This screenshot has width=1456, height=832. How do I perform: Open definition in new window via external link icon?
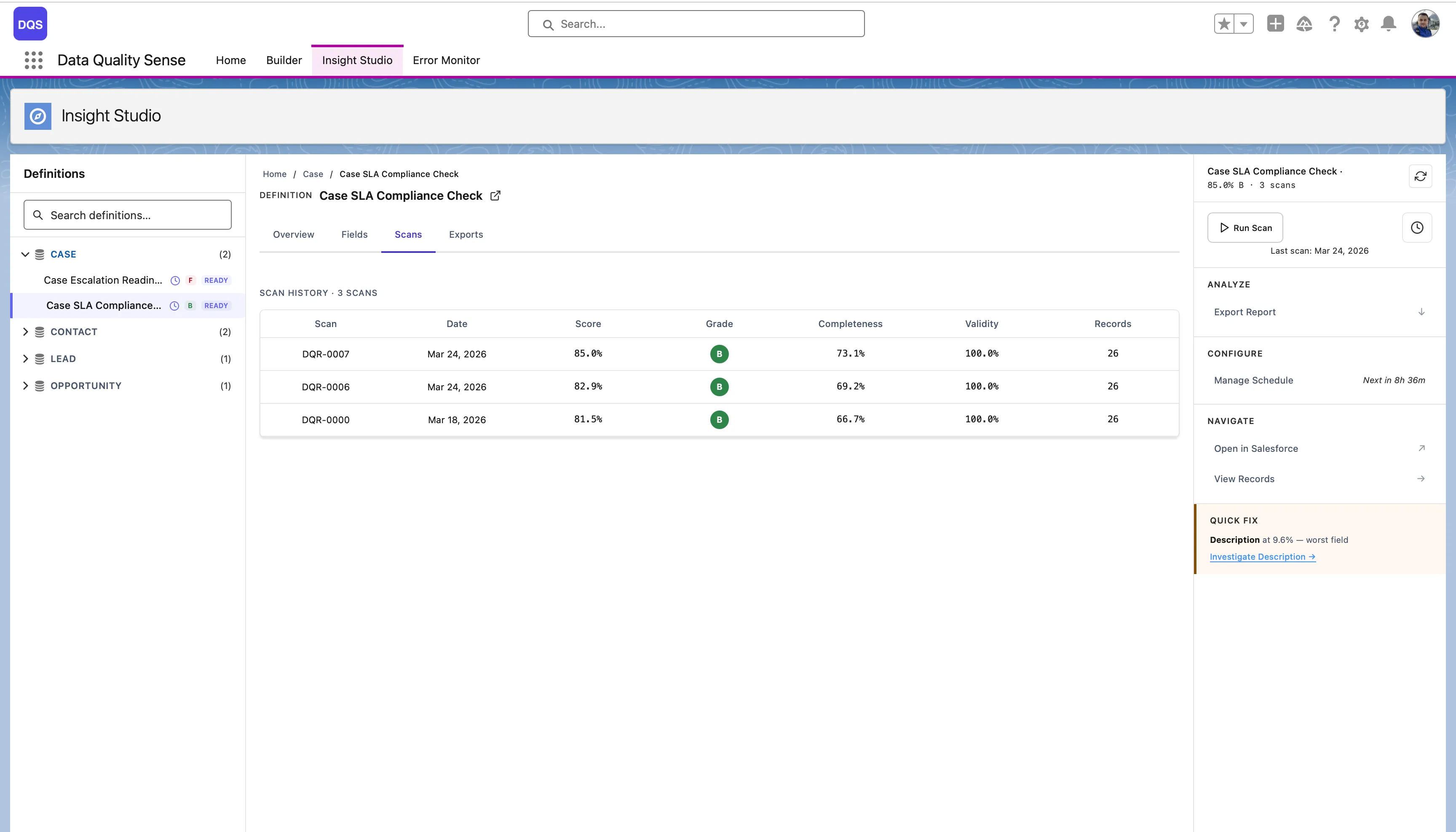pos(495,196)
